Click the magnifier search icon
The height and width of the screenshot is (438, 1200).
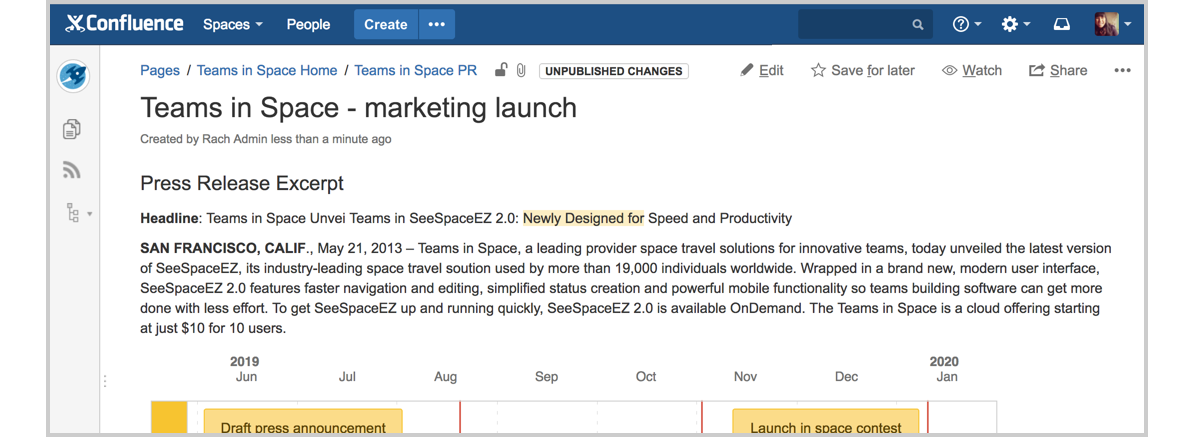coord(918,25)
